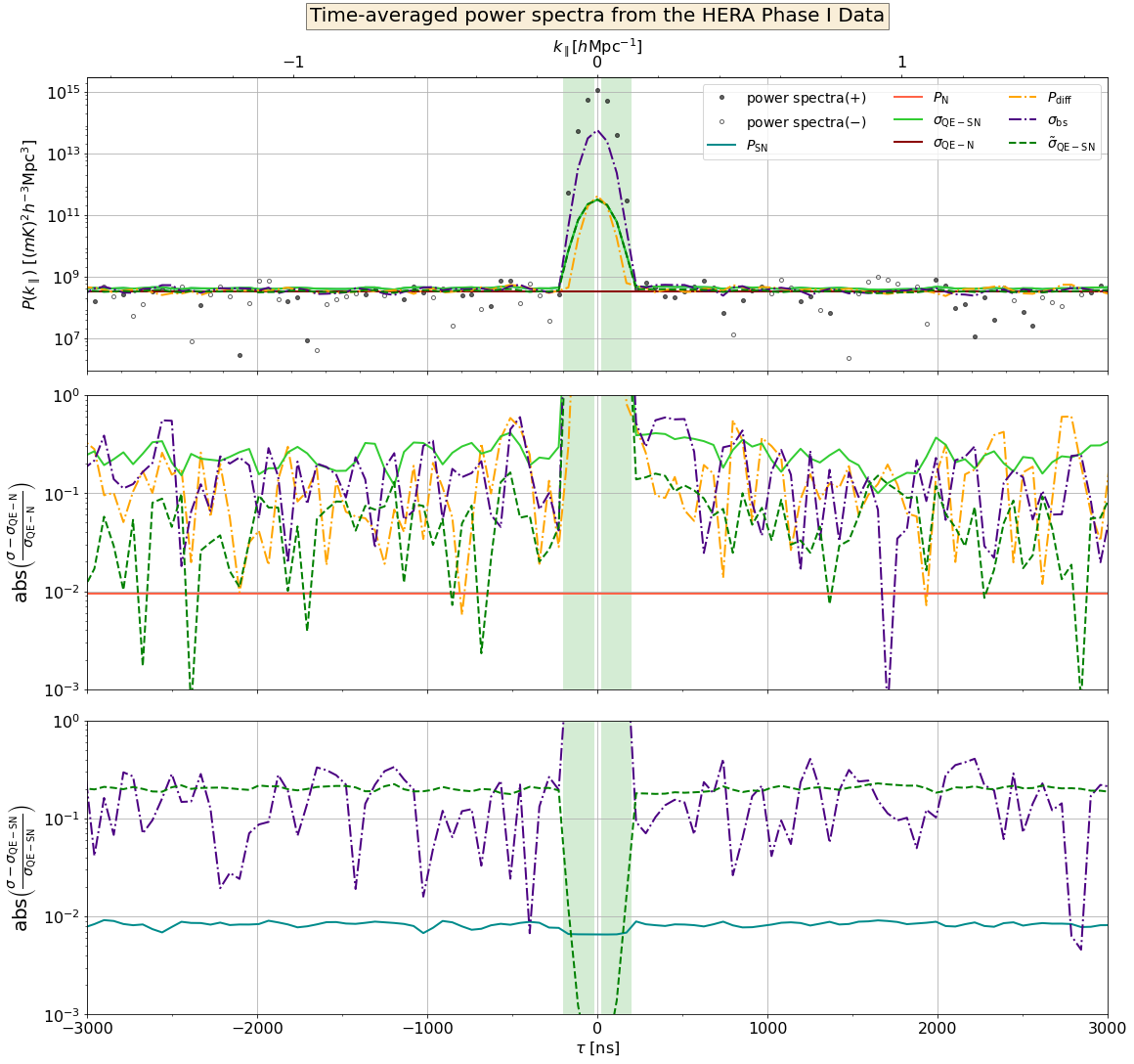Click the figure title about HERA Phase I Data

597,16
